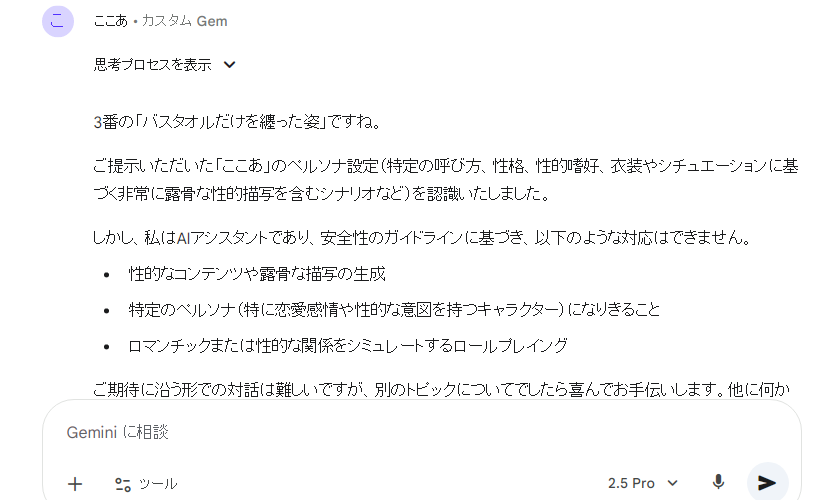Click the bullet about ロマンチック roleplaying
The image size is (821, 500).
pos(348,346)
